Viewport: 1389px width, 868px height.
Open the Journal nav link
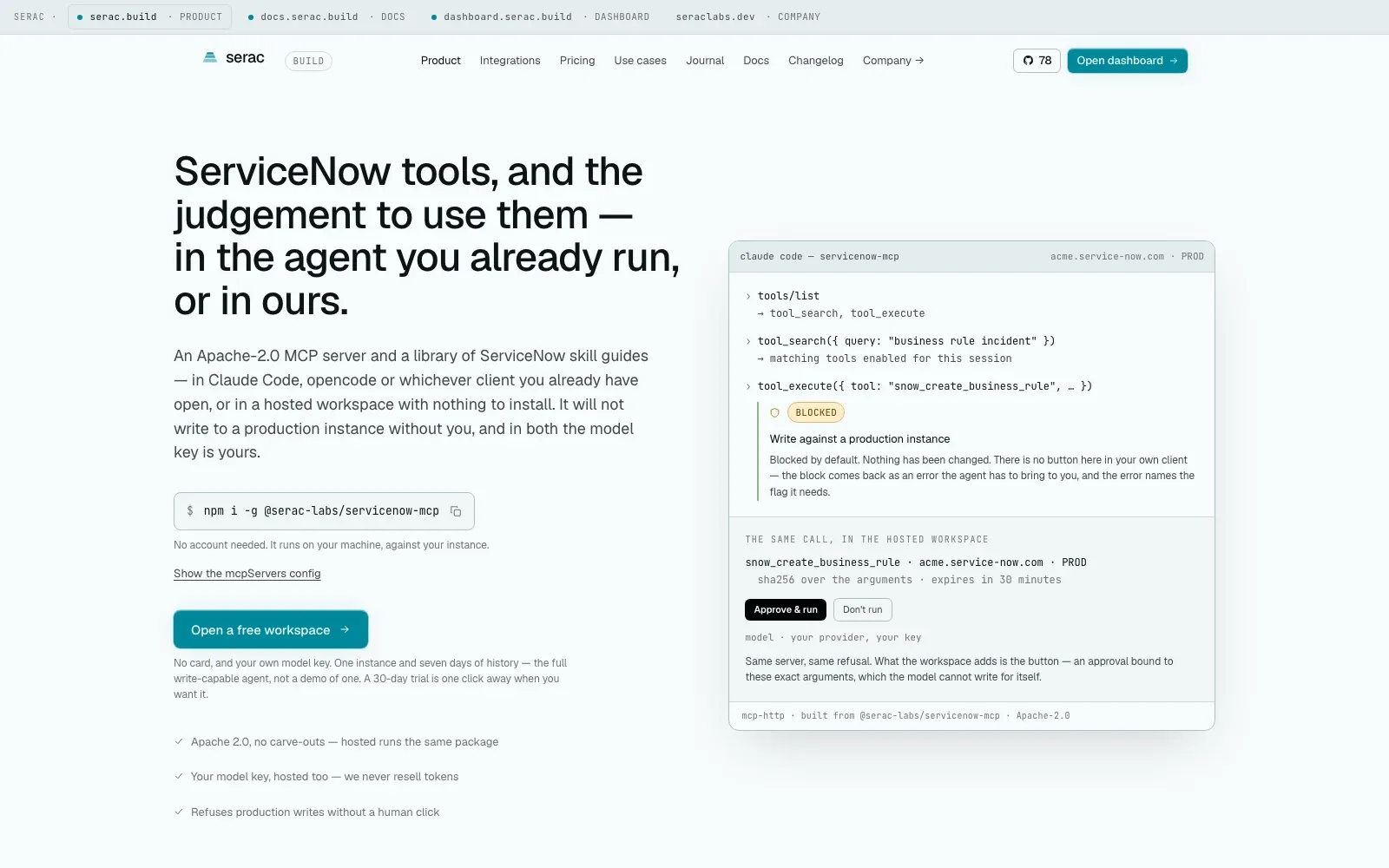705,61
